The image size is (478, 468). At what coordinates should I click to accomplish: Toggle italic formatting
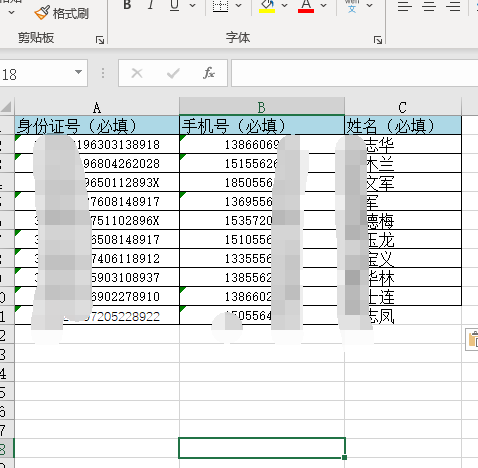pos(151,5)
